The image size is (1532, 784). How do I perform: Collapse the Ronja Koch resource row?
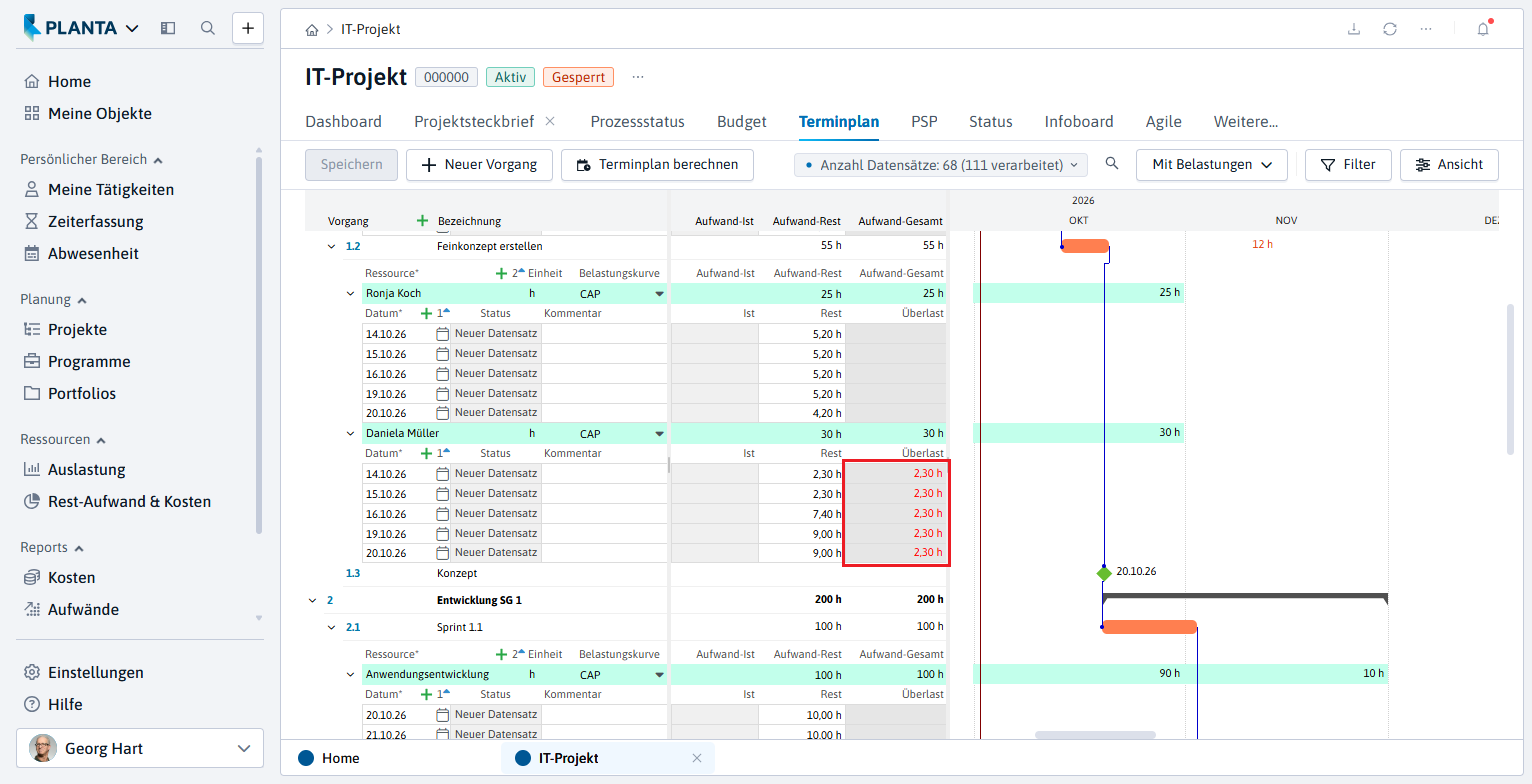(350, 294)
